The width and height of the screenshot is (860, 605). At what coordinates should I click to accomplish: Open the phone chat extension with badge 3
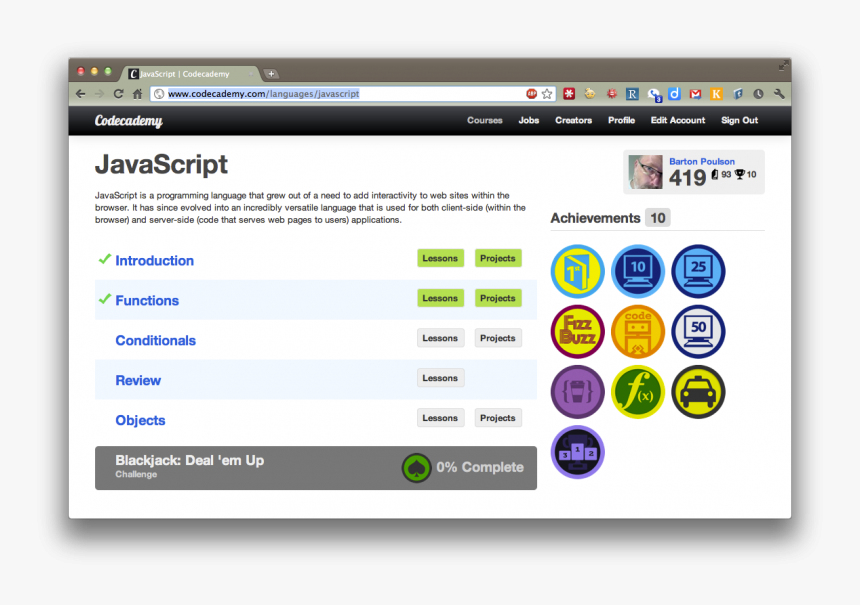tap(654, 95)
